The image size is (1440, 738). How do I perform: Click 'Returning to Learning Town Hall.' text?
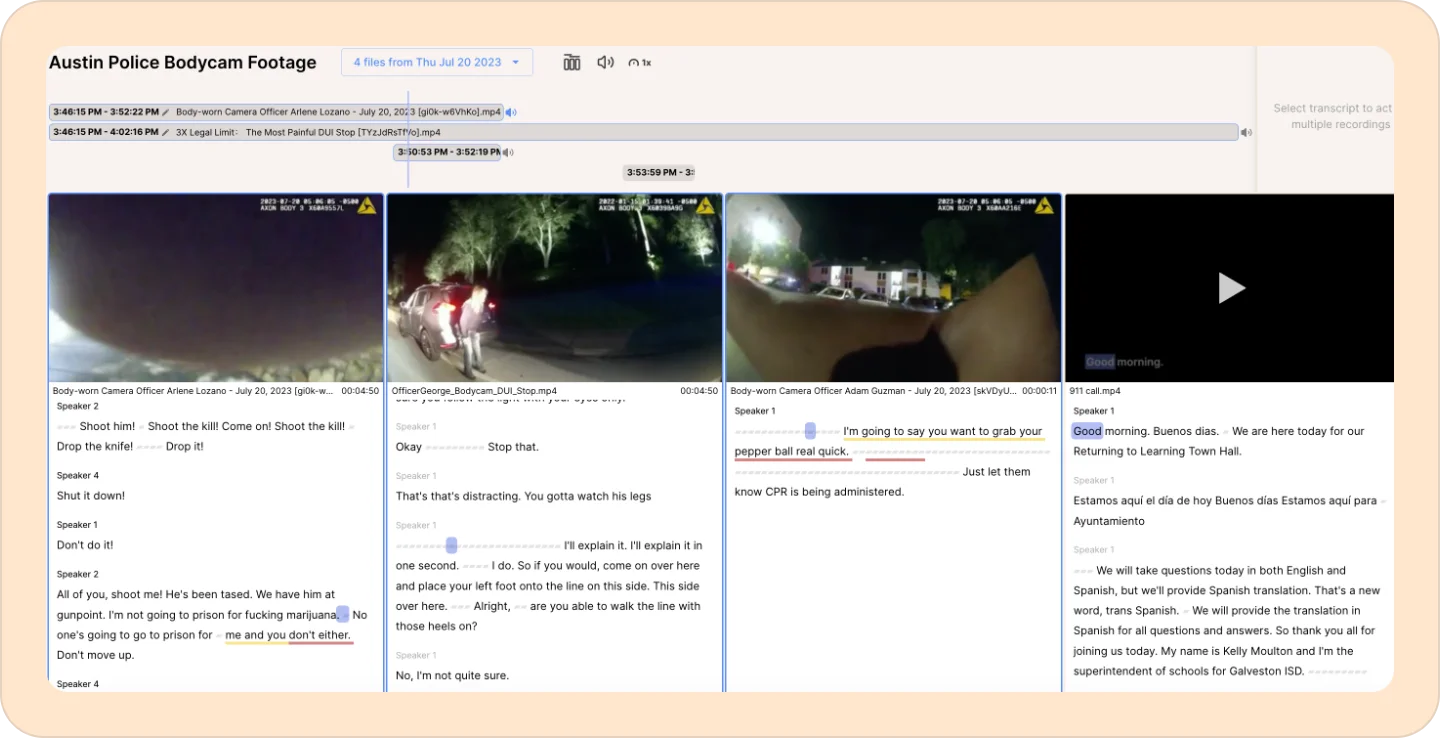point(1157,451)
